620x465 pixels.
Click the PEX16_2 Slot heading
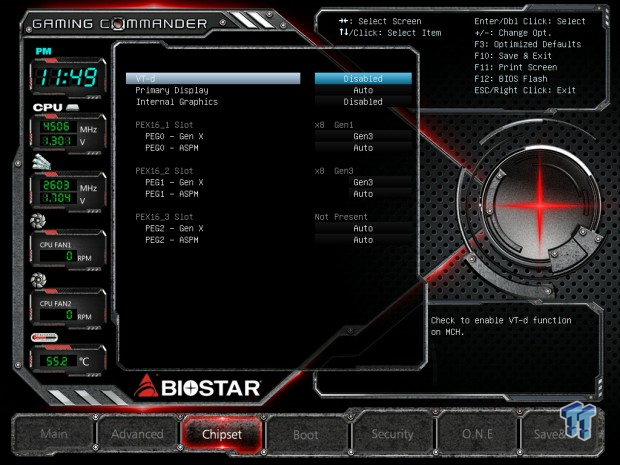coord(164,171)
